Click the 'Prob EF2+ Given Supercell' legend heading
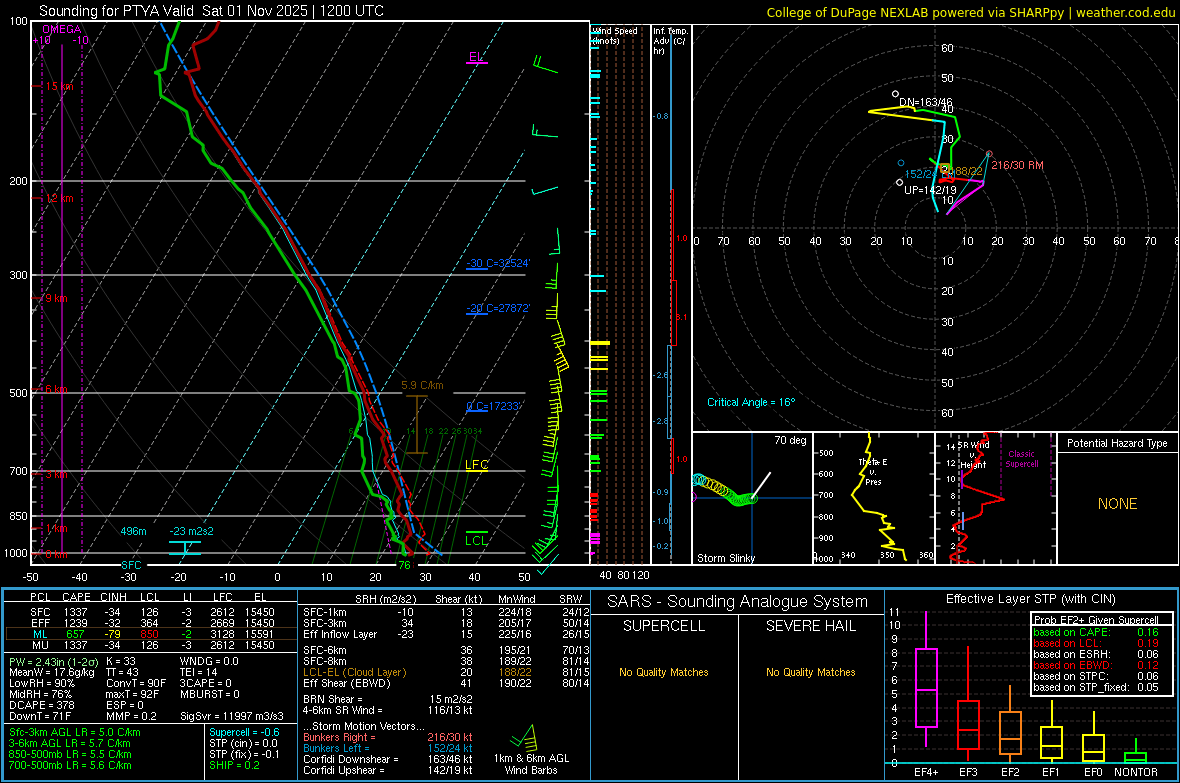This screenshot has width=1180, height=783. tap(1096, 620)
